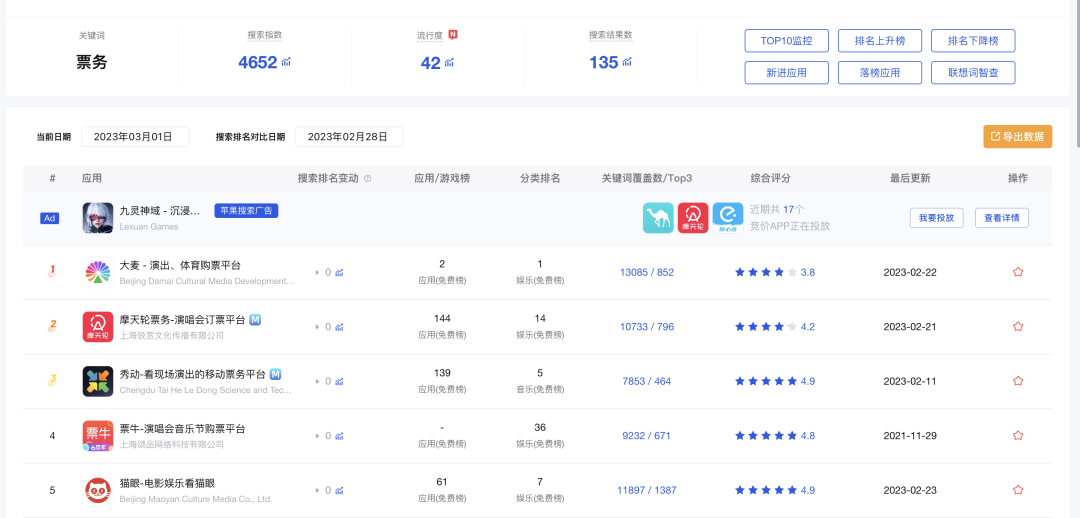
Task: Open trend chart icon beside search index 4652
Action: click(x=286, y=63)
